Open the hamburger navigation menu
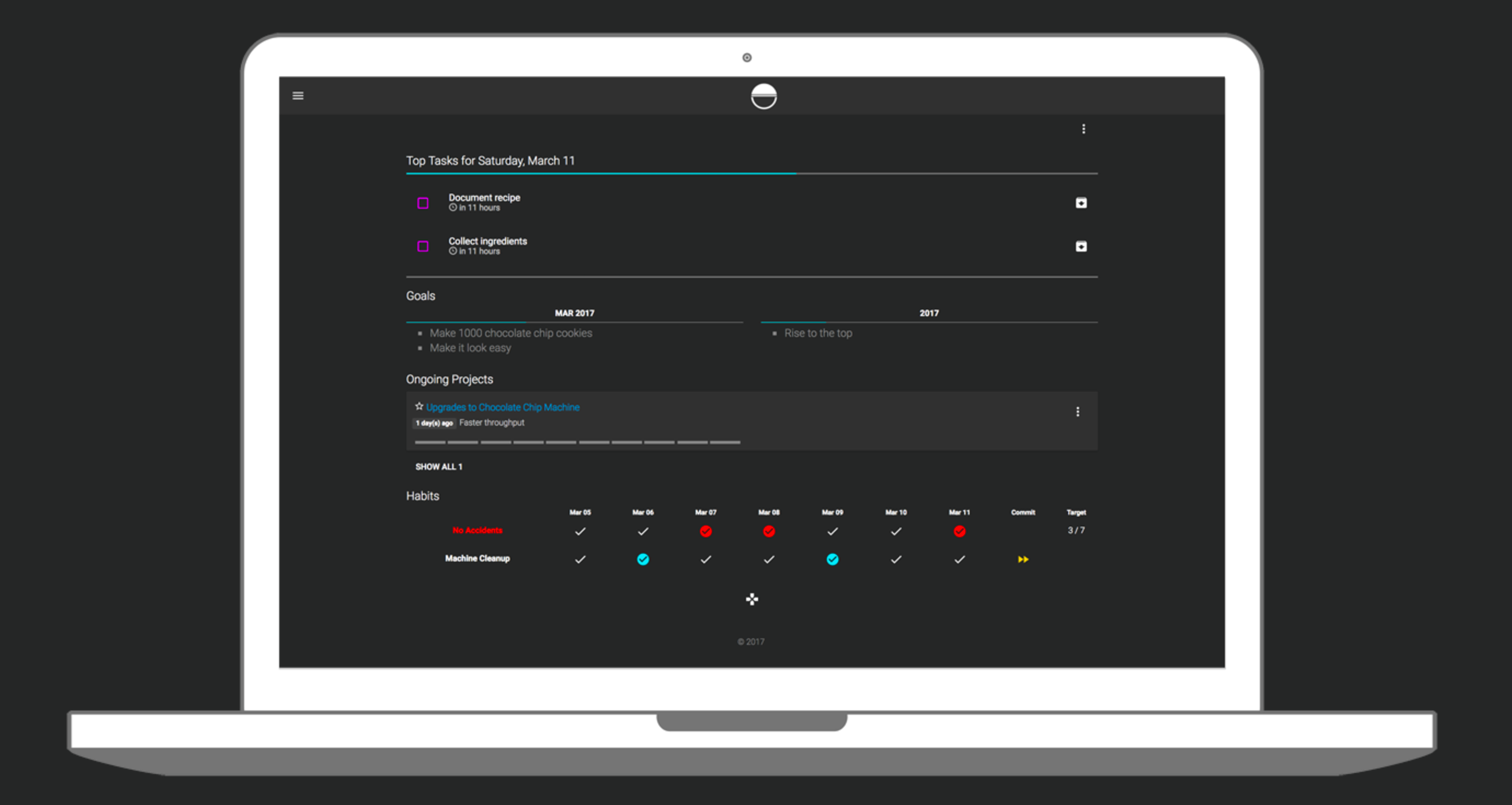 point(297,95)
